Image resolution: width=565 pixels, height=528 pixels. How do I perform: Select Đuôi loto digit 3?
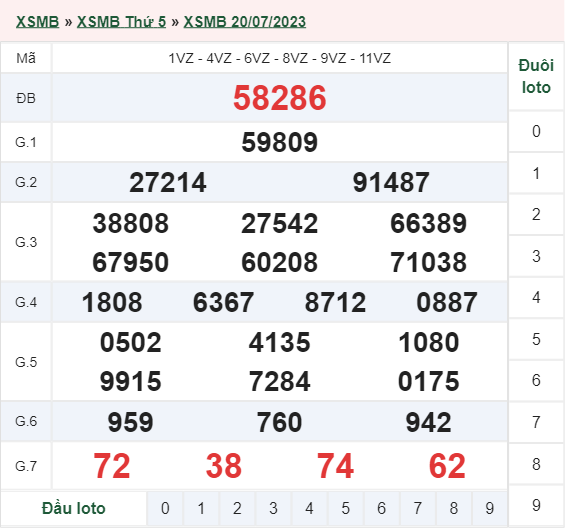point(536,256)
